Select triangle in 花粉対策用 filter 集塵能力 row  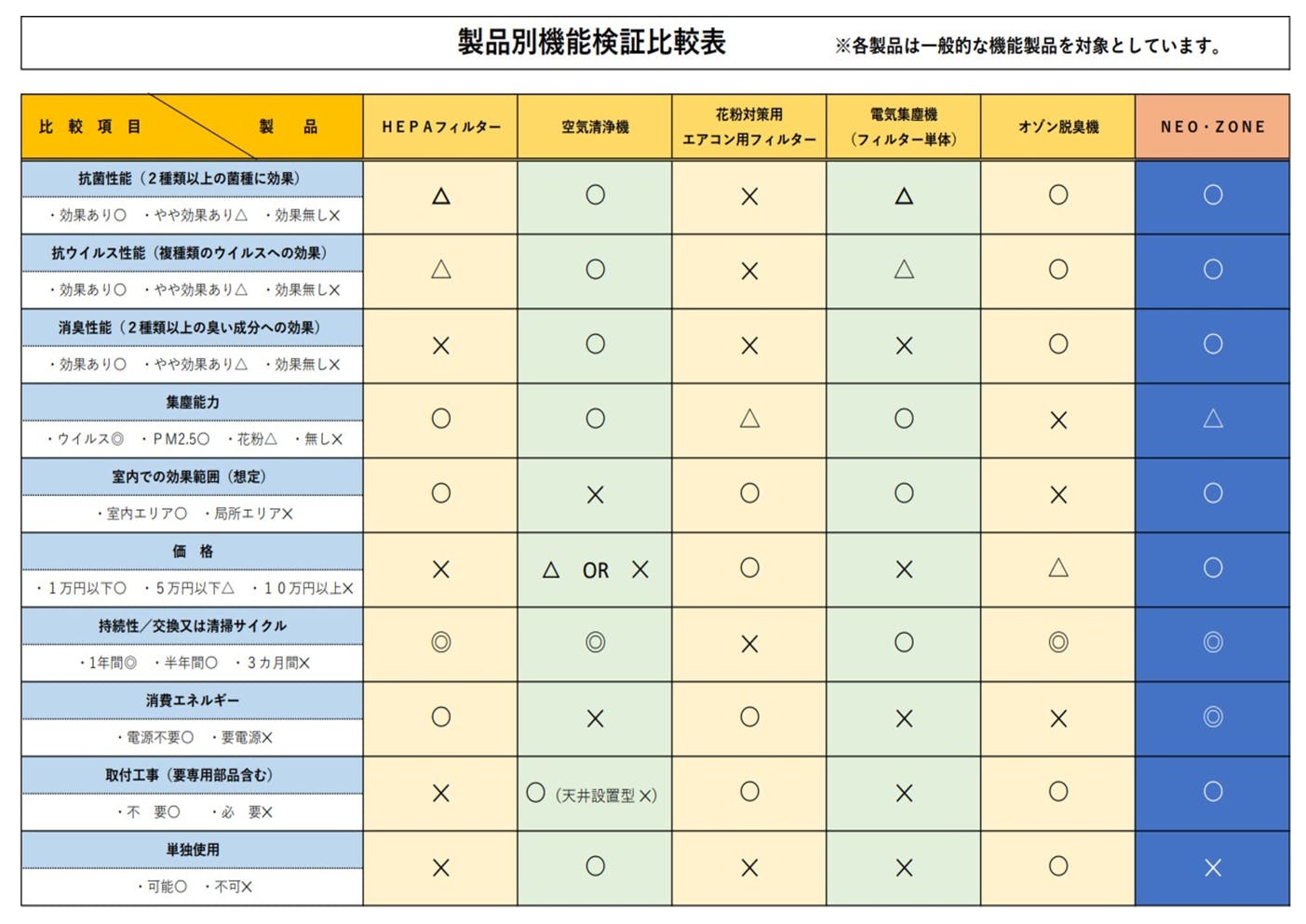click(x=749, y=419)
